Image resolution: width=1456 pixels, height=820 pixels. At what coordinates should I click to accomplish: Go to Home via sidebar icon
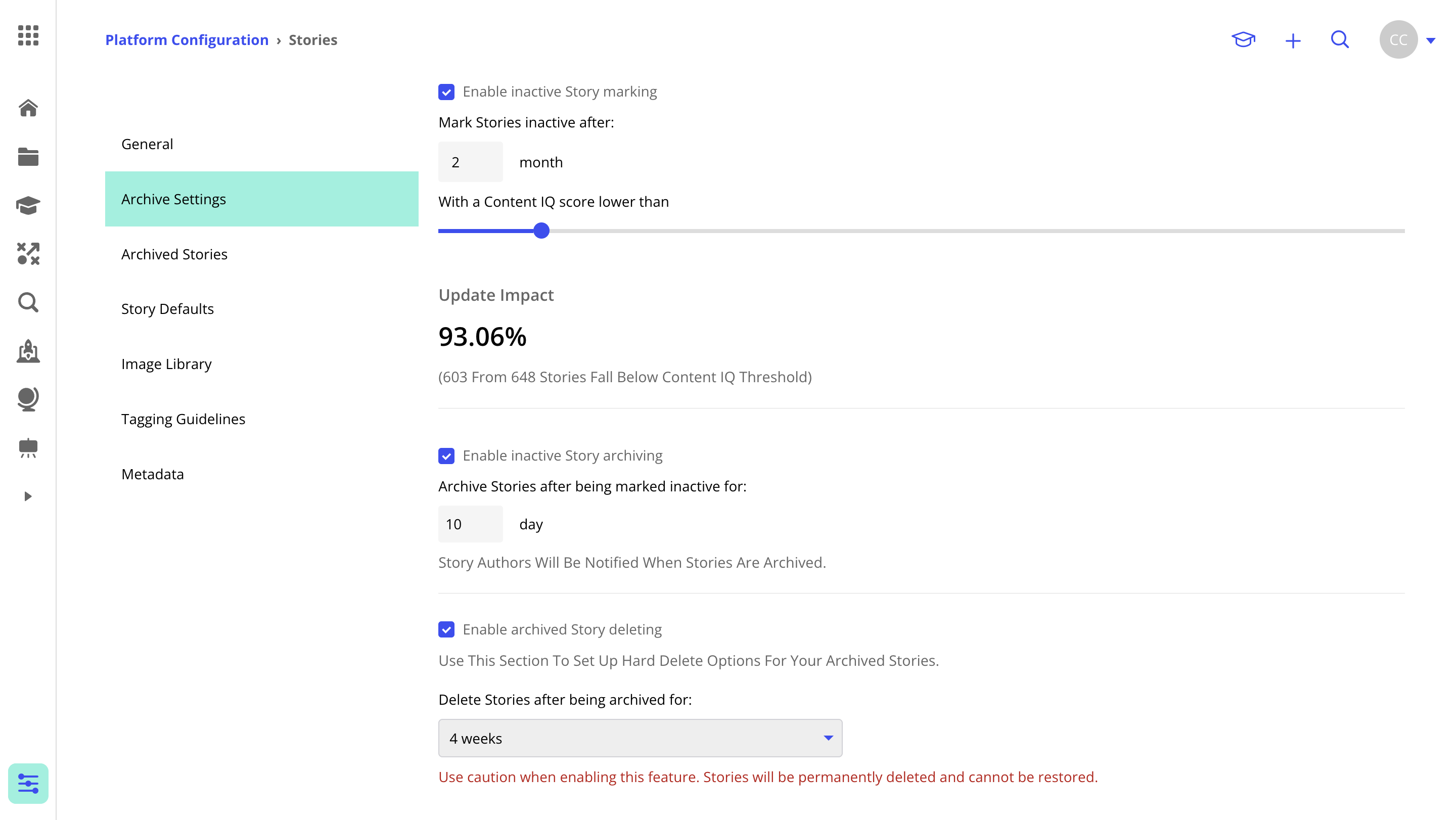coord(28,107)
